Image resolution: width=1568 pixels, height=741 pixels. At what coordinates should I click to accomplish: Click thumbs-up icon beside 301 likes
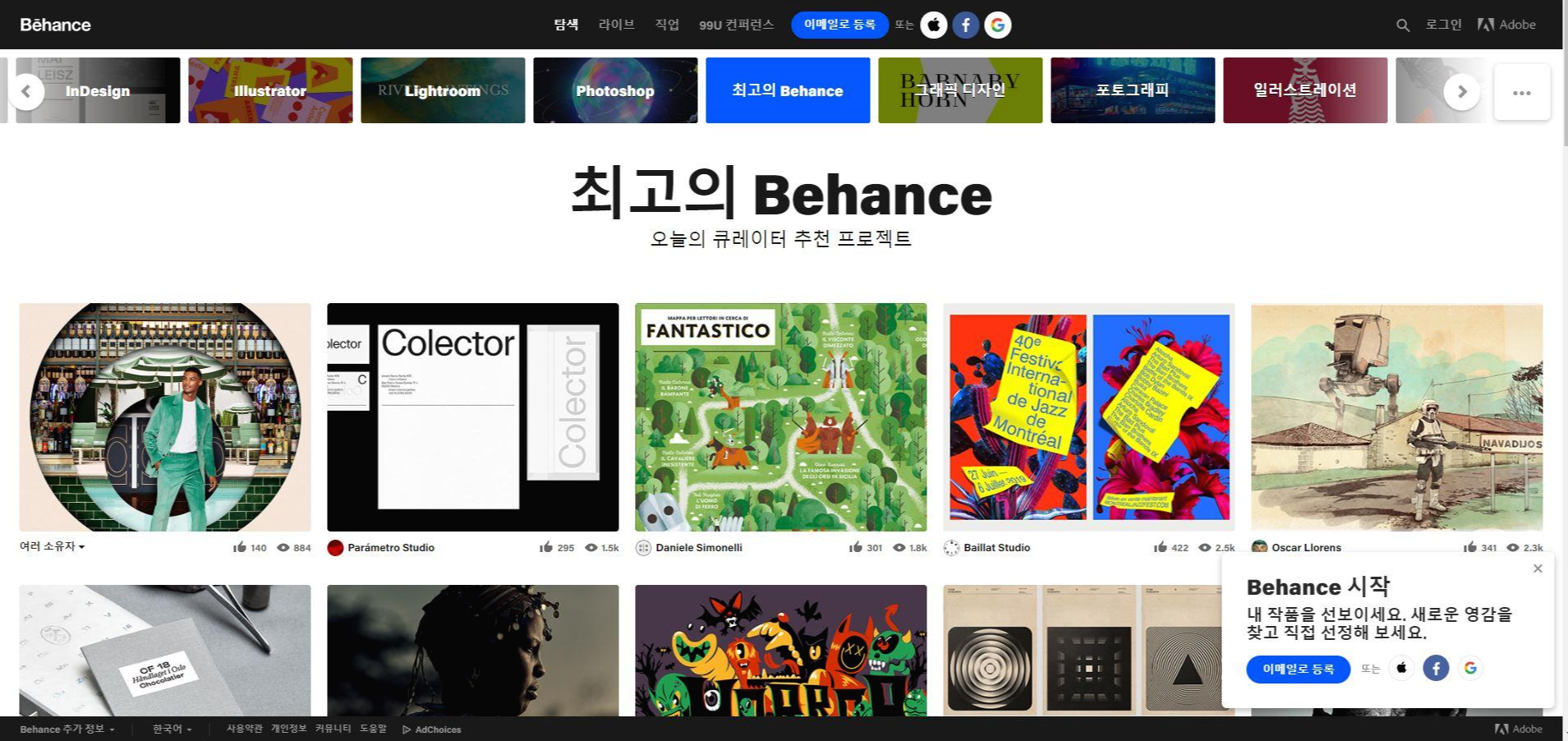click(856, 547)
